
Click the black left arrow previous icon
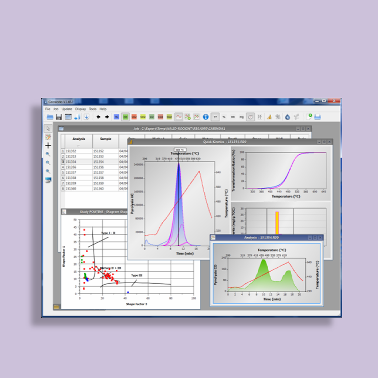click(98, 117)
